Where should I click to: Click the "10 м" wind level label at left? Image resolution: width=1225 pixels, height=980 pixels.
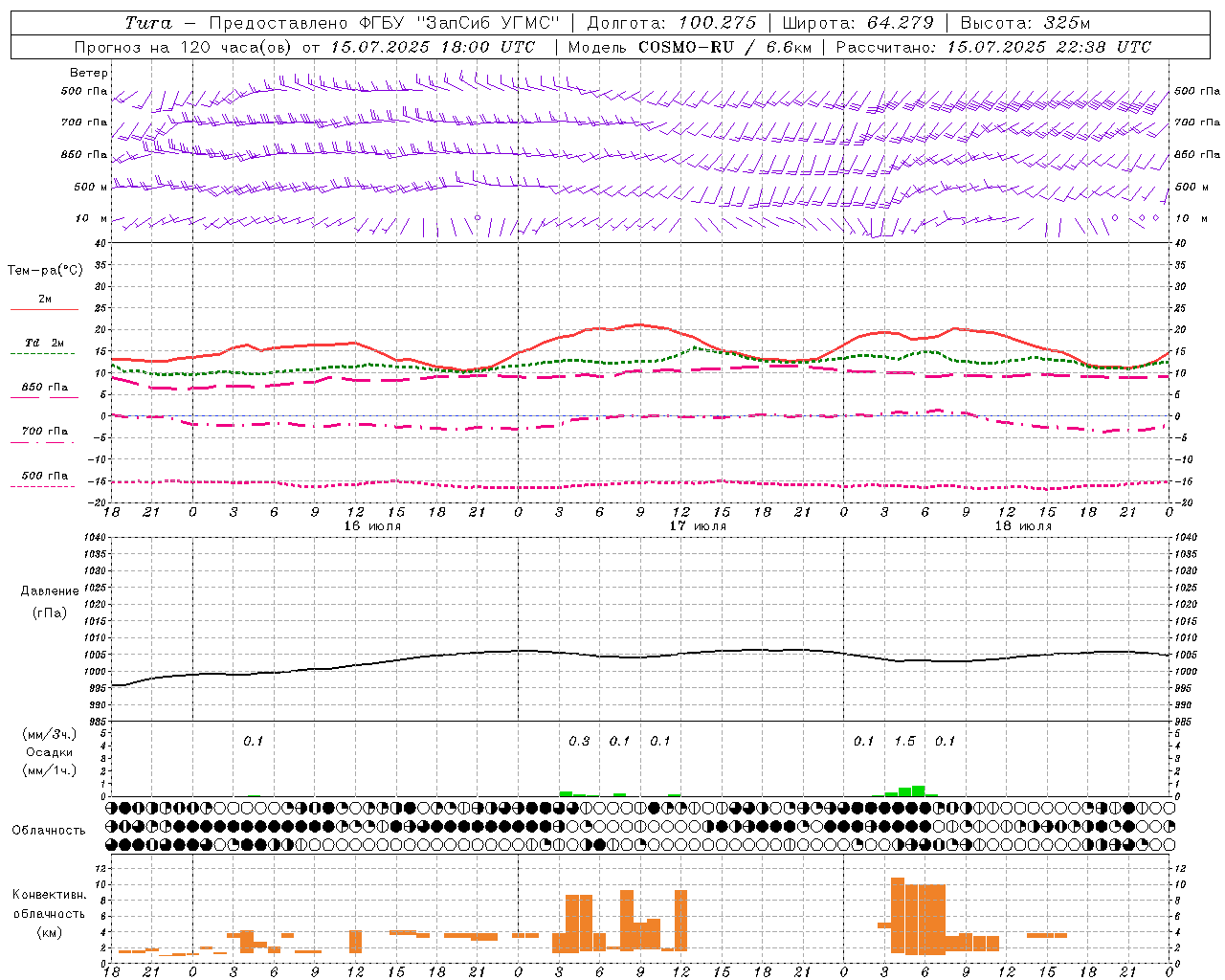(x=91, y=218)
